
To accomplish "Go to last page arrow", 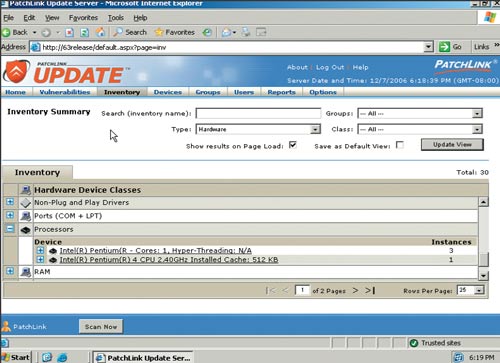I will coord(370,290).
